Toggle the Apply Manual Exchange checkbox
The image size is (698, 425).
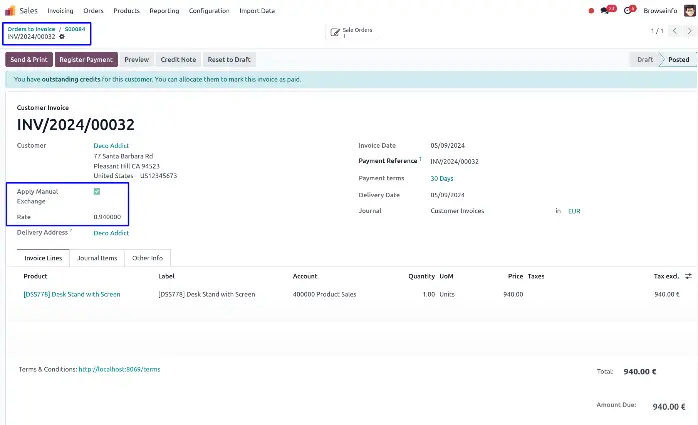(97, 190)
